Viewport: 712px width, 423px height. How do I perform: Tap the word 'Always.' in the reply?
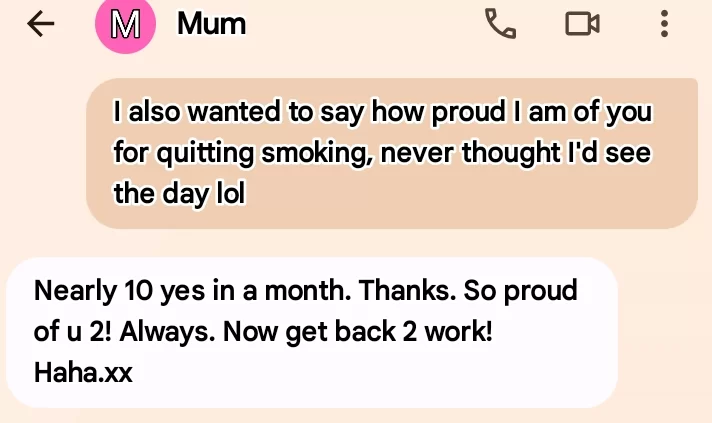[168, 332]
